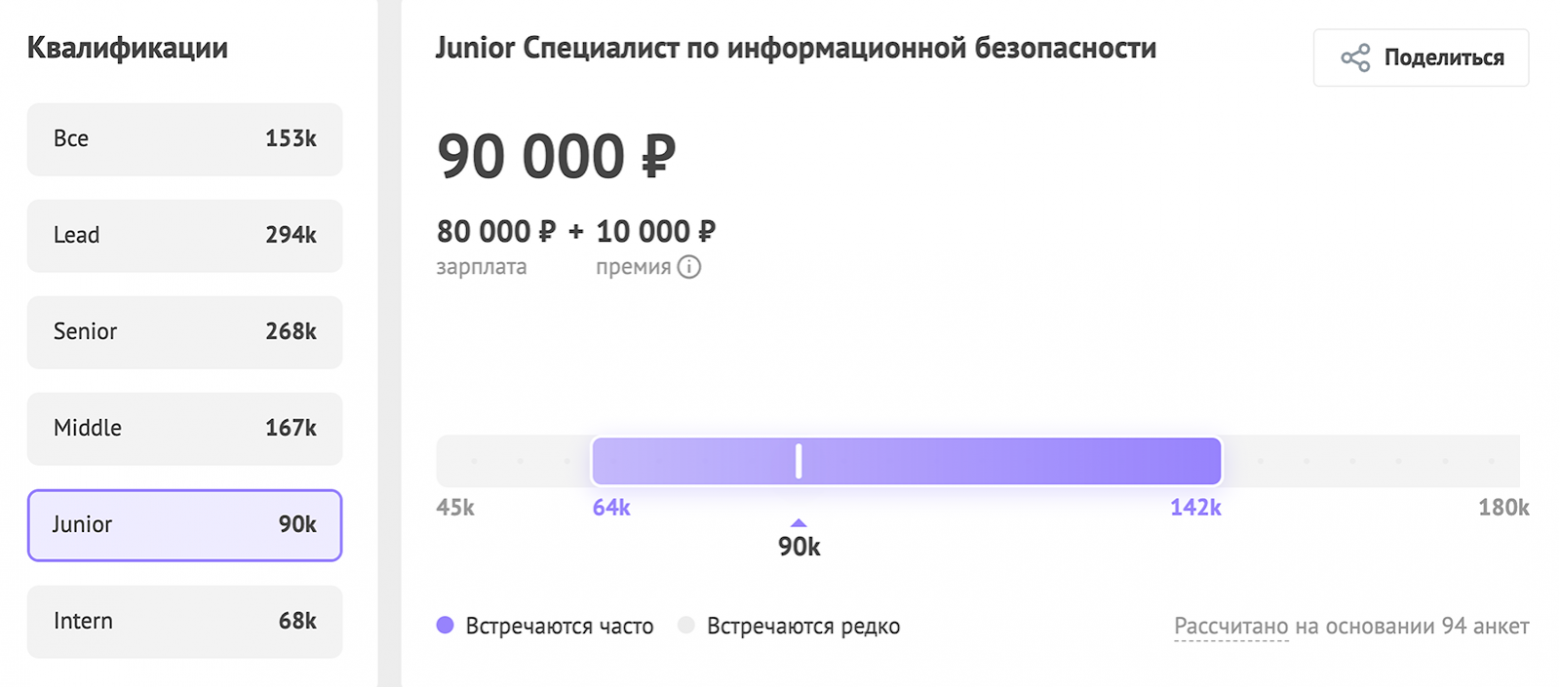Image resolution: width=1560 pixels, height=687 pixels.
Task: Click the Junior Специалист по информационной безопасности title
Action: 797,46
